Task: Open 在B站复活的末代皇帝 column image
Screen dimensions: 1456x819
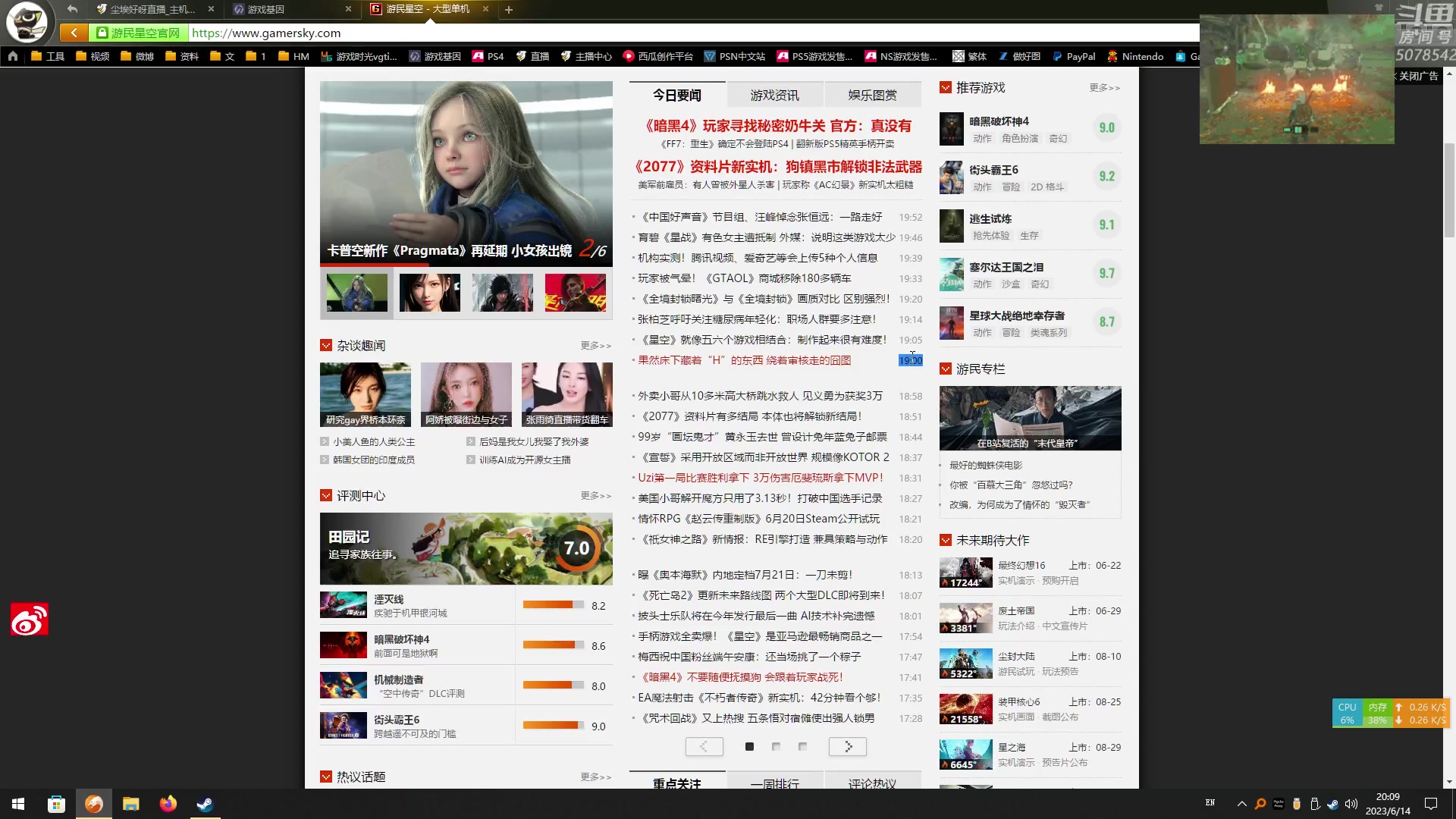Action: click(1030, 419)
